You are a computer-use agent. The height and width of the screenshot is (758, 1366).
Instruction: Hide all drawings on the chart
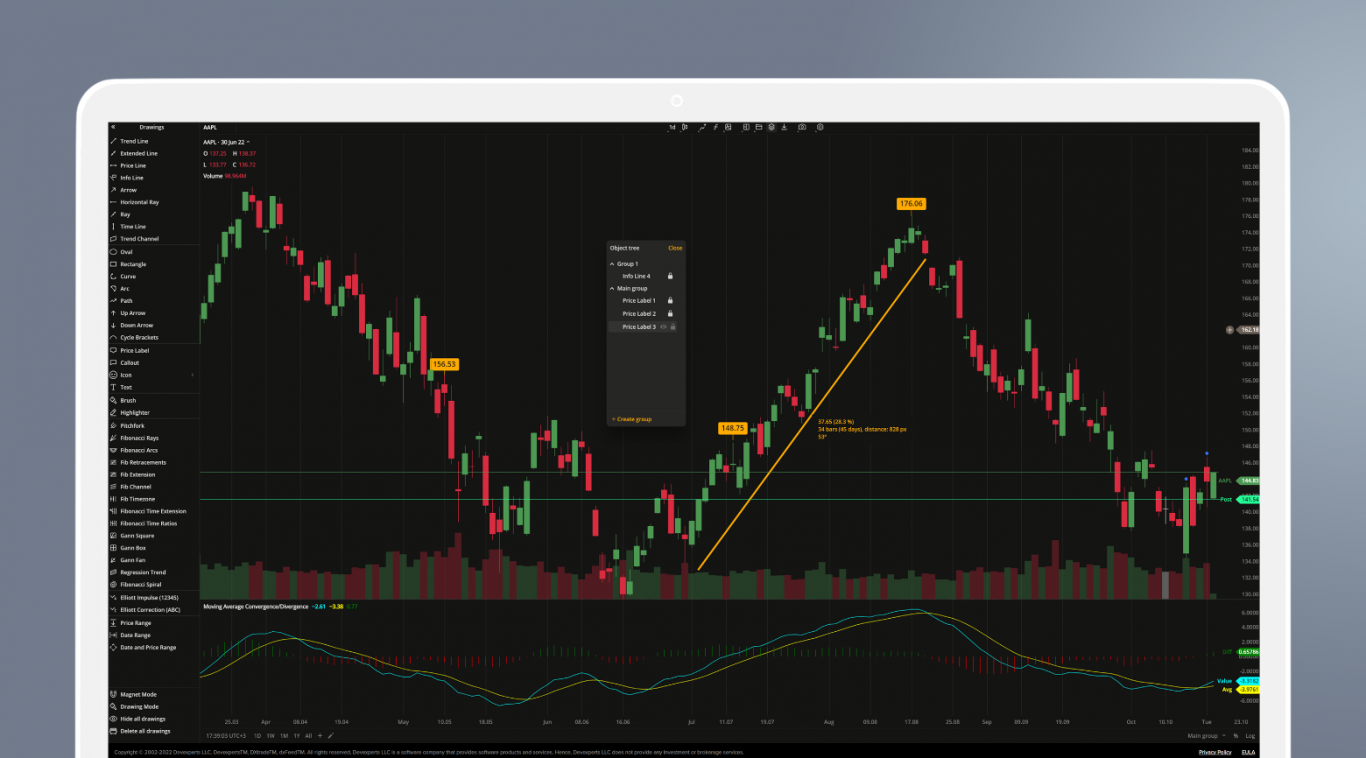tap(143, 719)
